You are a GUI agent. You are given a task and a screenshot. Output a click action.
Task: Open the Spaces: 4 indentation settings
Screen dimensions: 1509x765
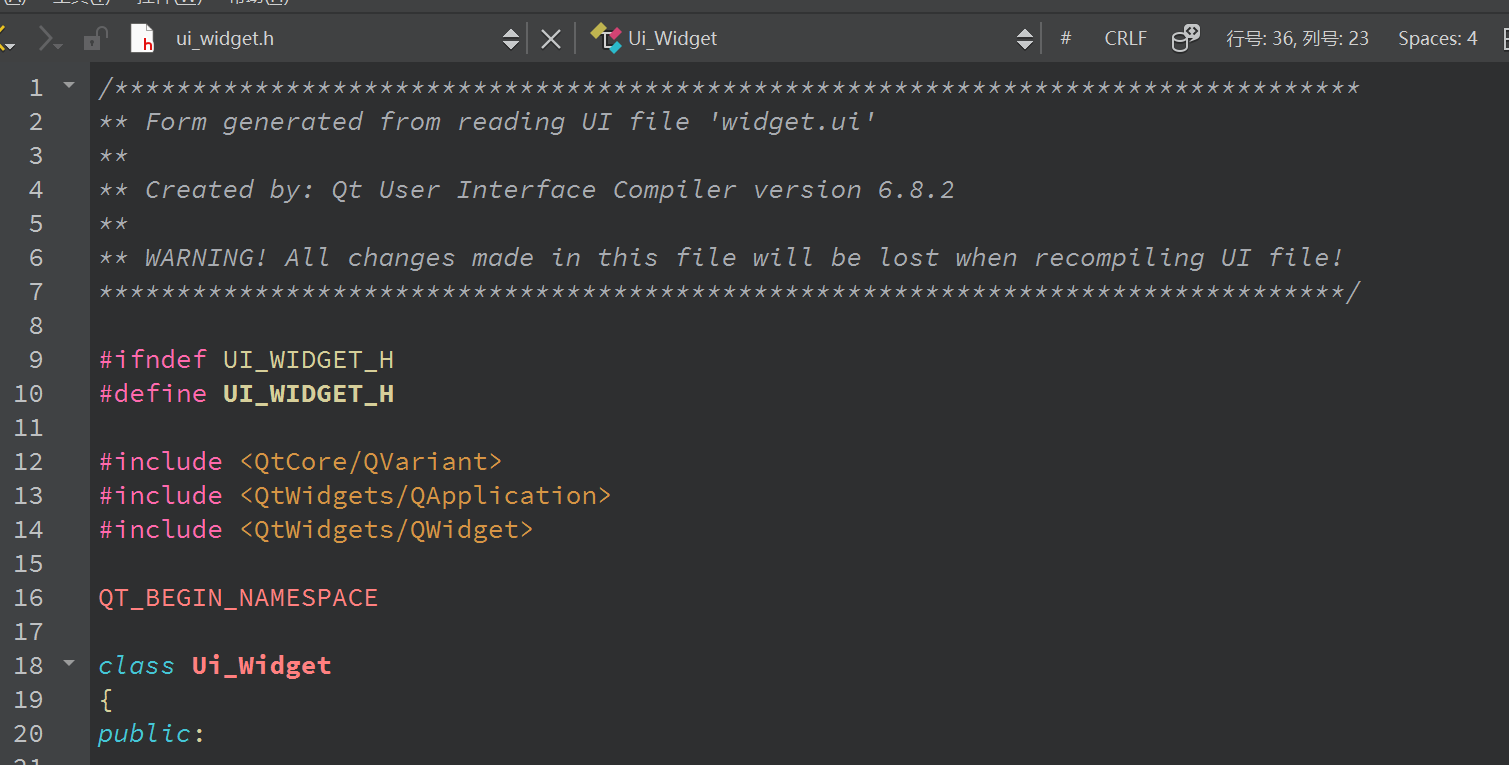pyautogui.click(x=1437, y=39)
